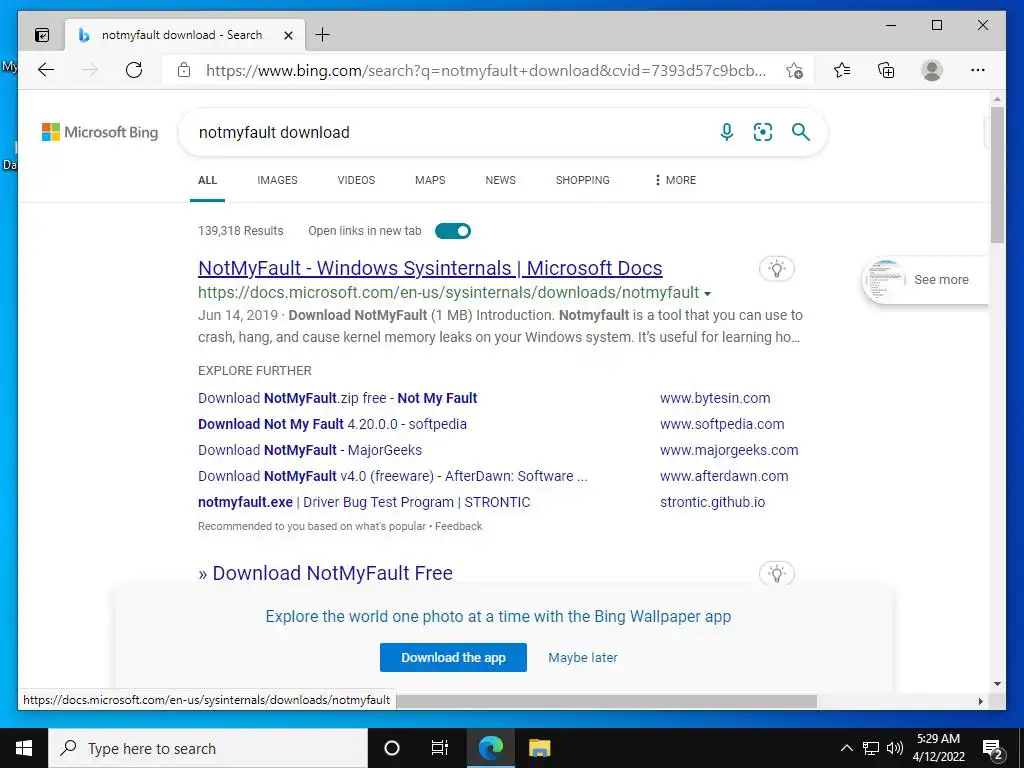Click the Windows taskbar search box

tap(208, 748)
